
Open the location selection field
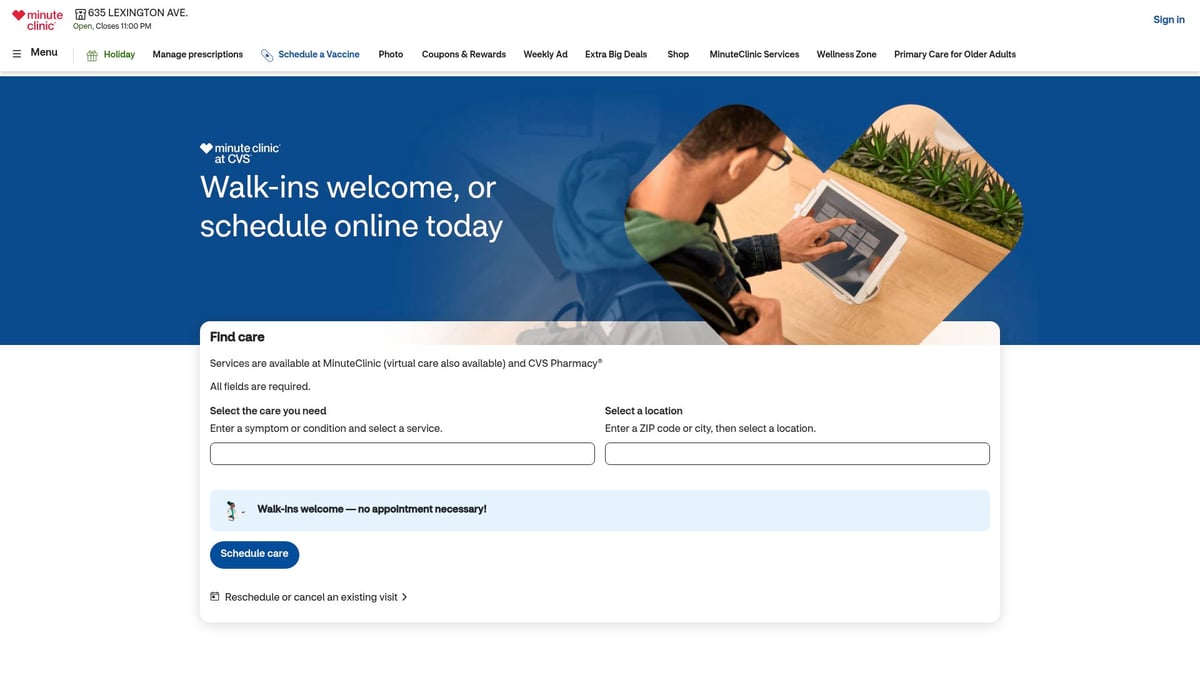tap(796, 453)
